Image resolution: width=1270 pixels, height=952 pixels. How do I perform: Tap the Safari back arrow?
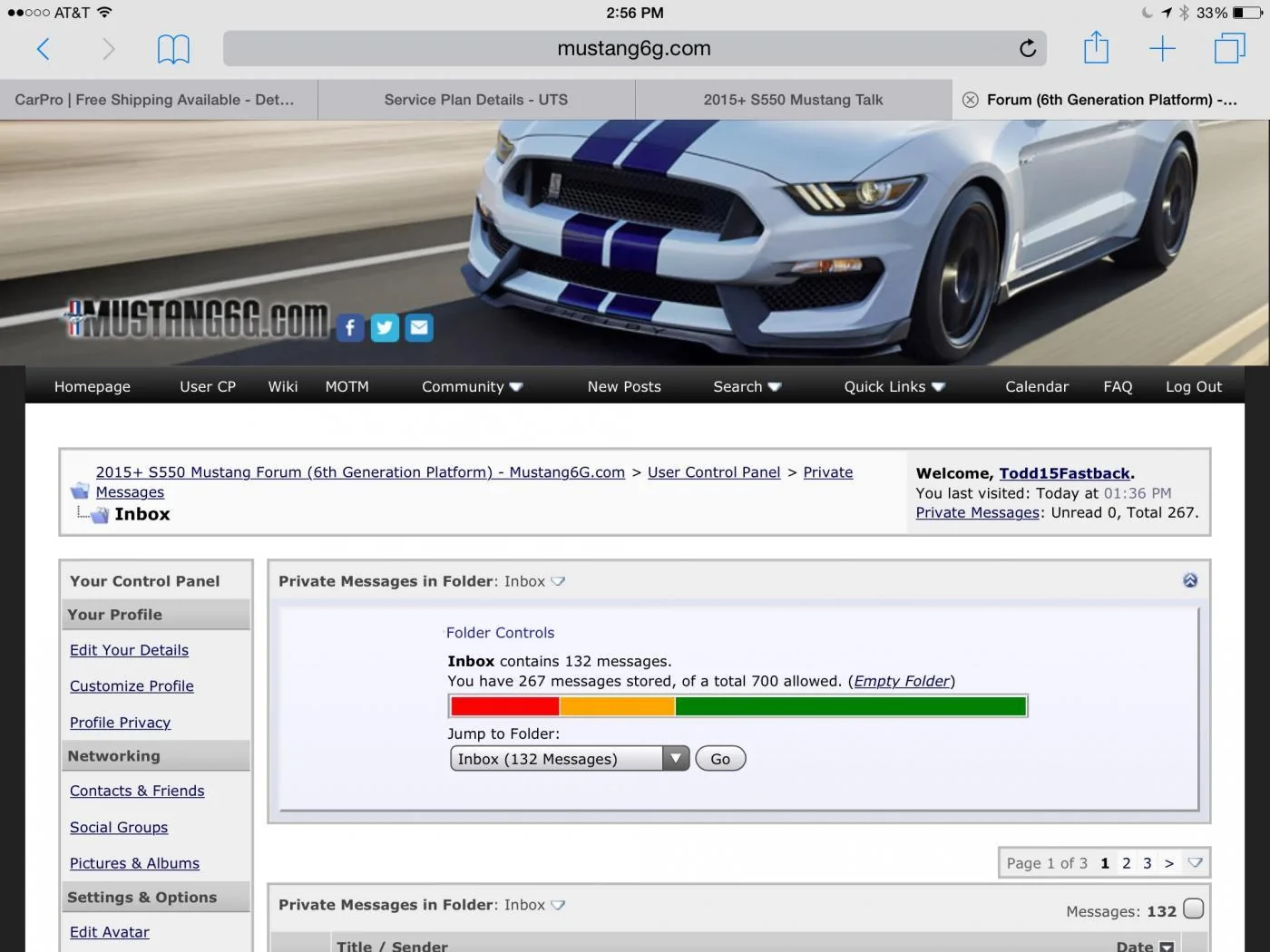(x=43, y=49)
